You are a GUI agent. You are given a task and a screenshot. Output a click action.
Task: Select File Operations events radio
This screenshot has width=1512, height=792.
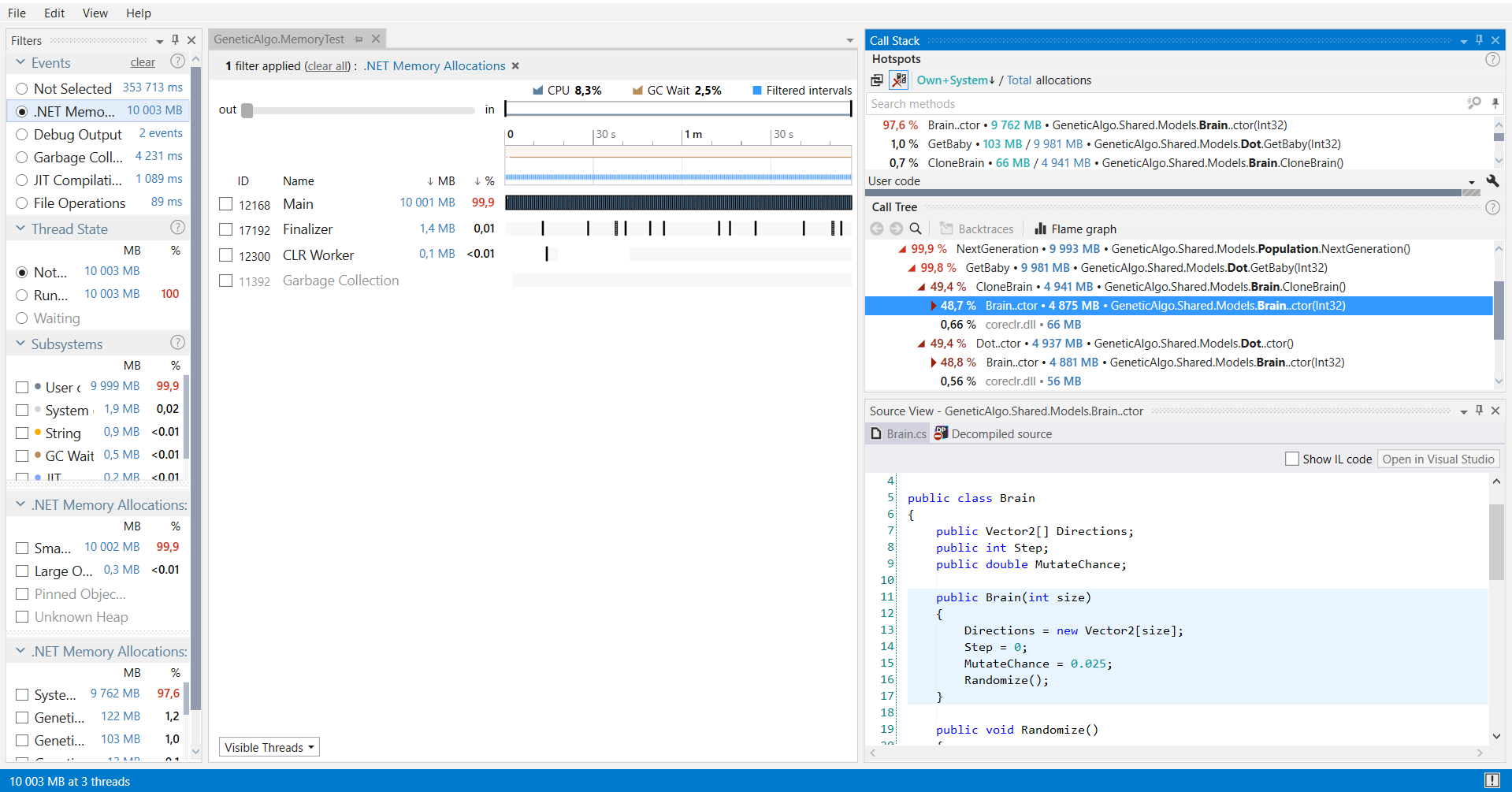coord(22,203)
